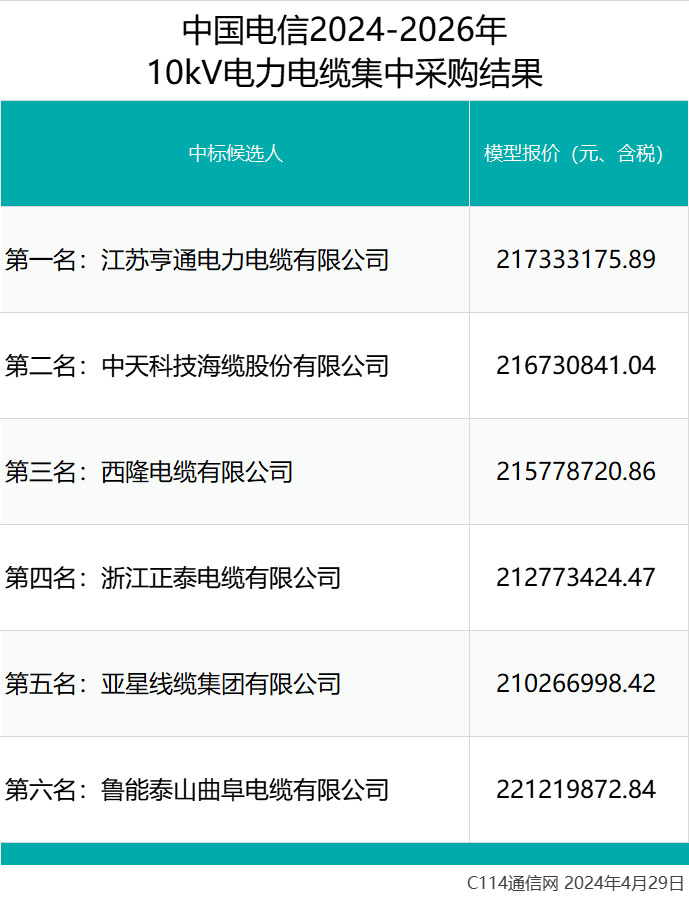Click the title line 10kV电力电缆集中采购结果

coord(344,74)
